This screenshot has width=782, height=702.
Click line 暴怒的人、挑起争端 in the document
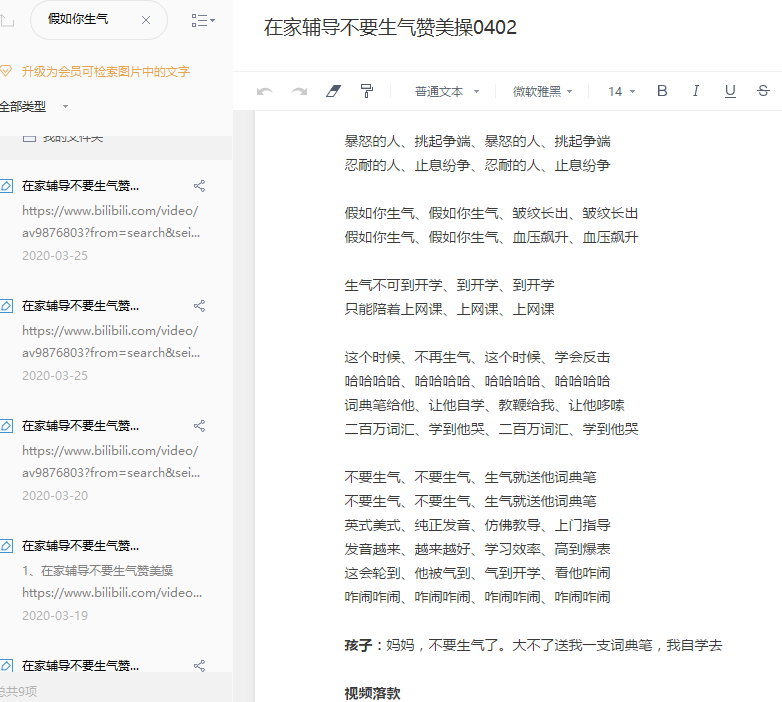477,141
